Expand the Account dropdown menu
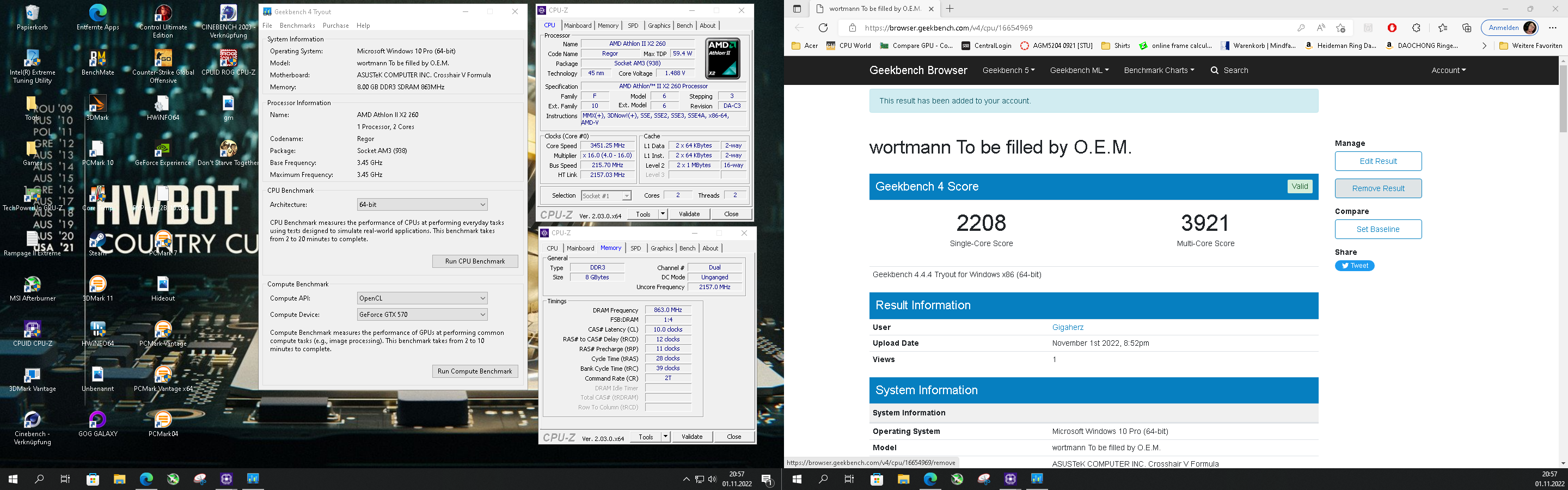 [1449, 70]
